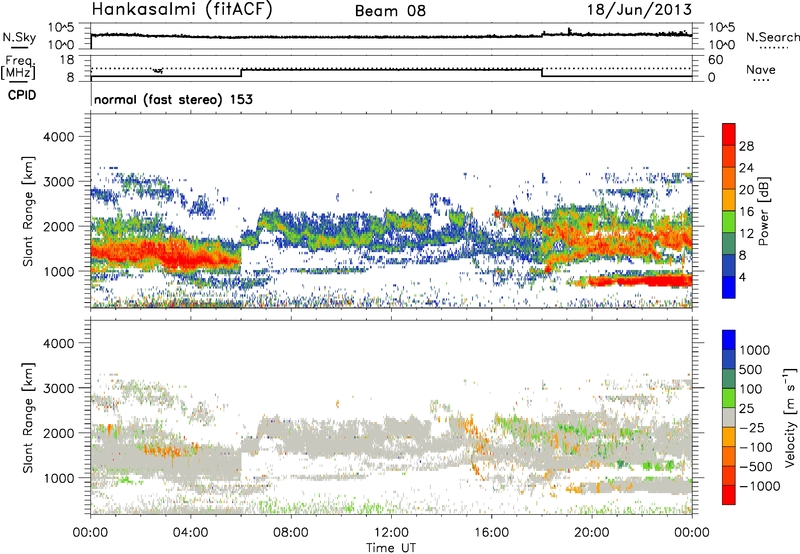Click the sky noise trace in the top panel

(391, 36)
